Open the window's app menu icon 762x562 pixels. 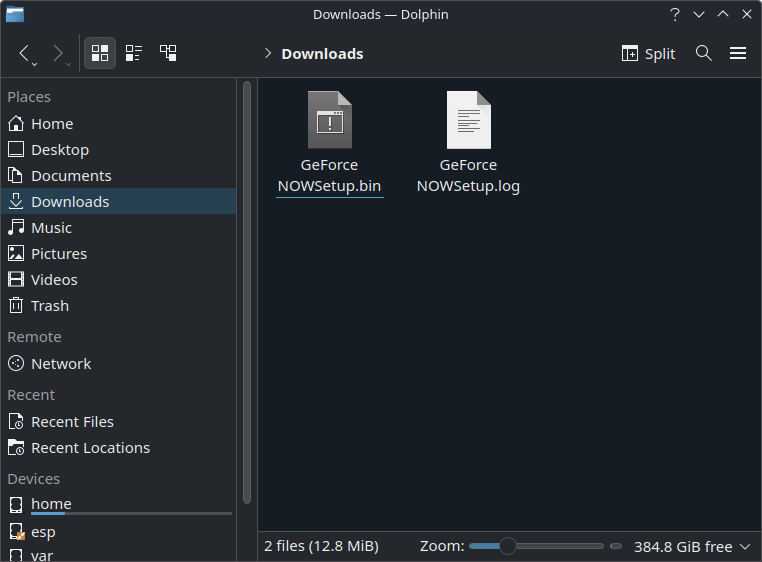(15, 14)
